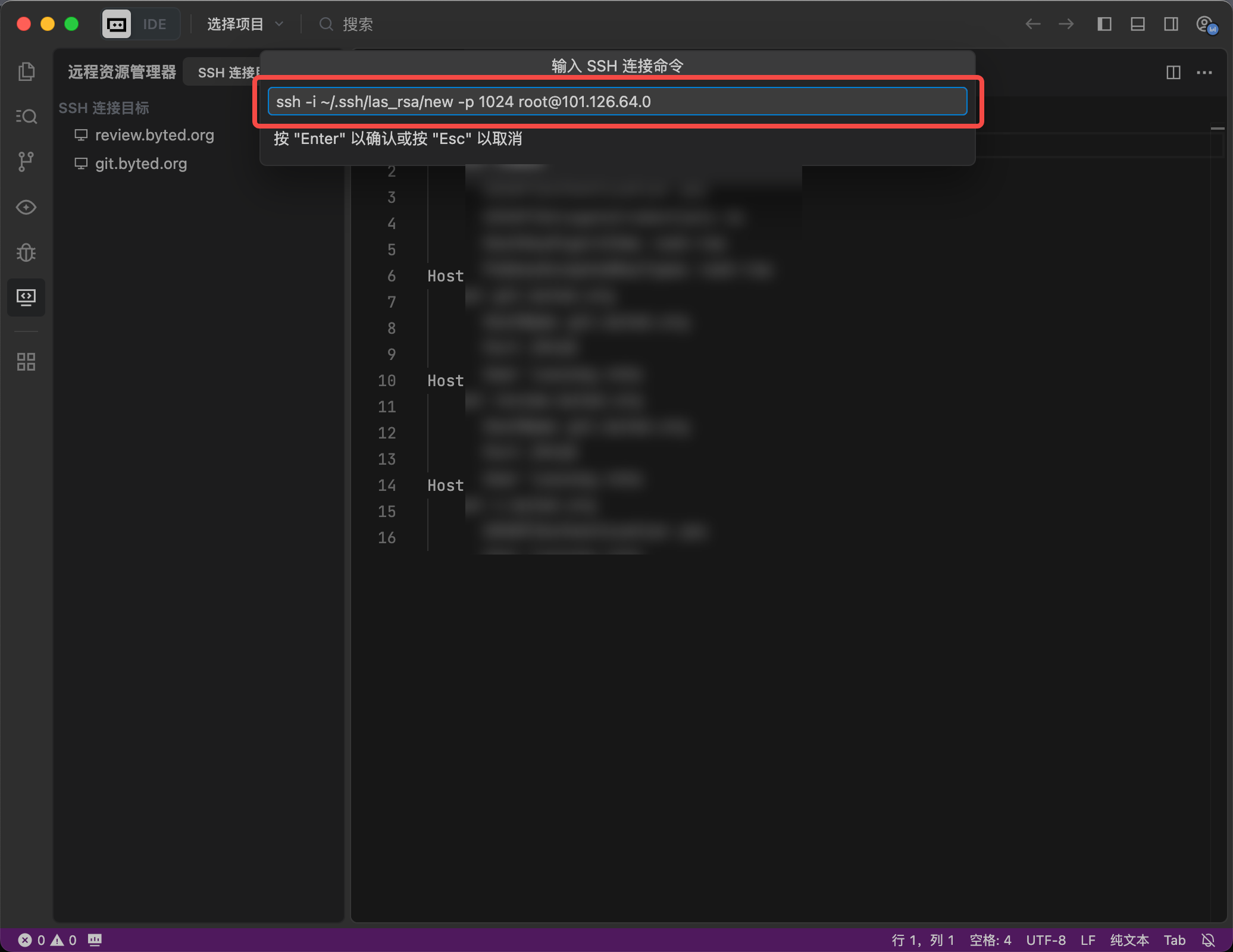Toggle the right secondary sidebar layout

(1171, 24)
